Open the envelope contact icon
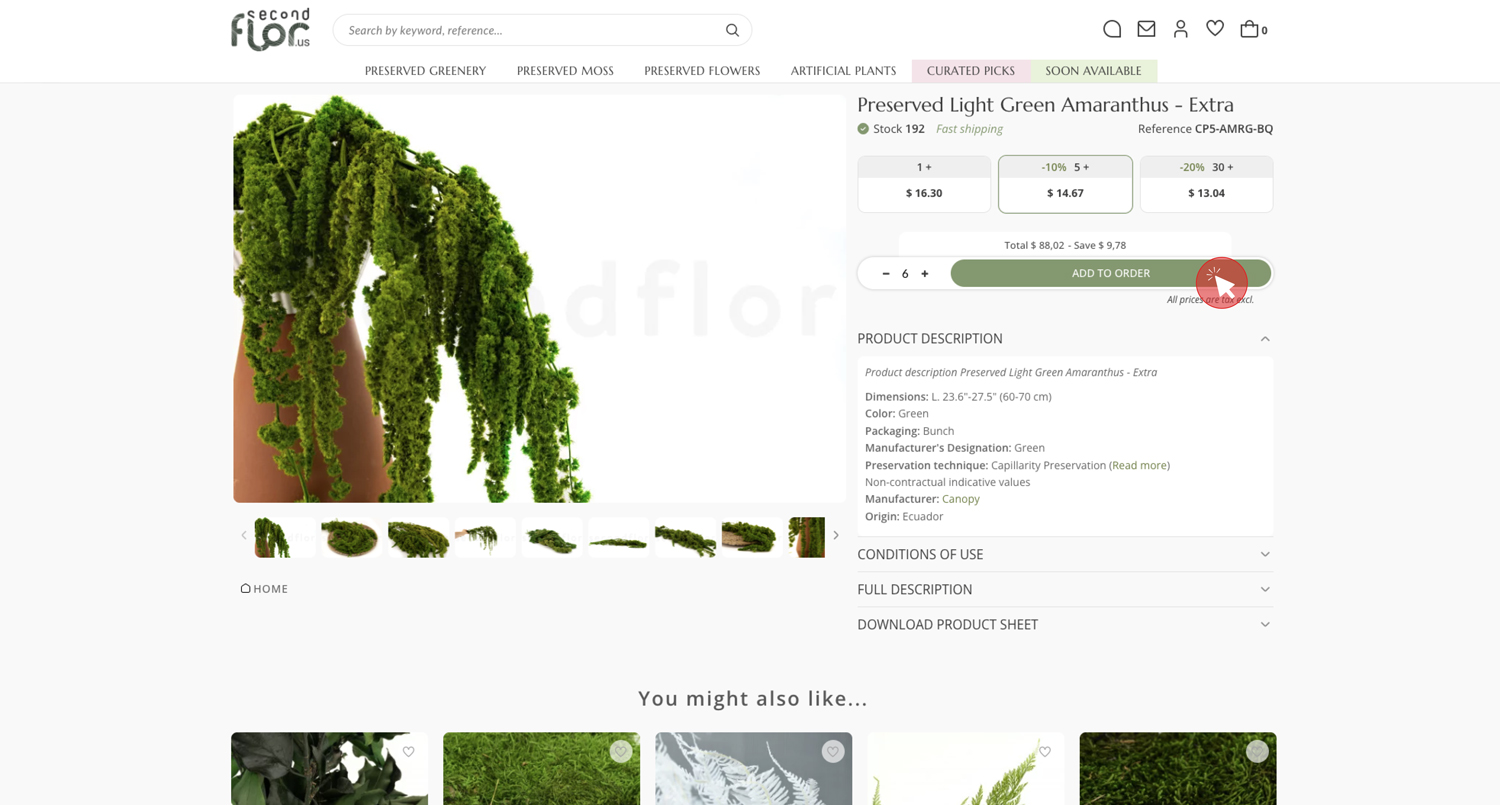The image size is (1500, 805). point(1146,29)
